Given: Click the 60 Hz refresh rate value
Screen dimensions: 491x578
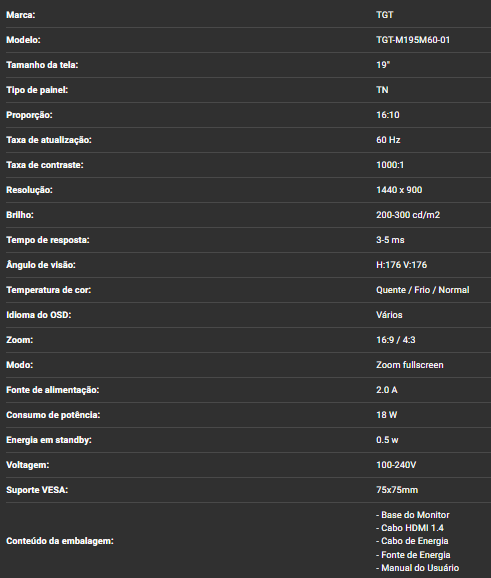Looking at the screenshot, I should pos(388,140).
